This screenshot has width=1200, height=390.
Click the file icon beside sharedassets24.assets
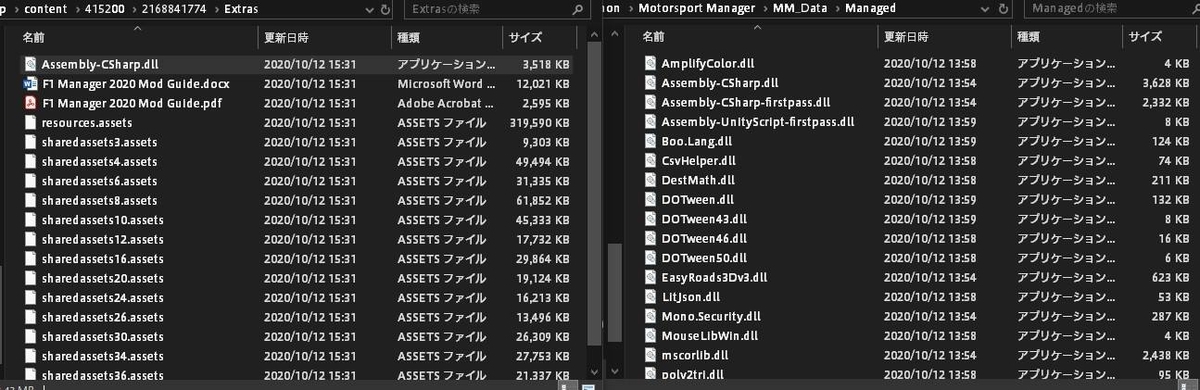(x=29, y=298)
